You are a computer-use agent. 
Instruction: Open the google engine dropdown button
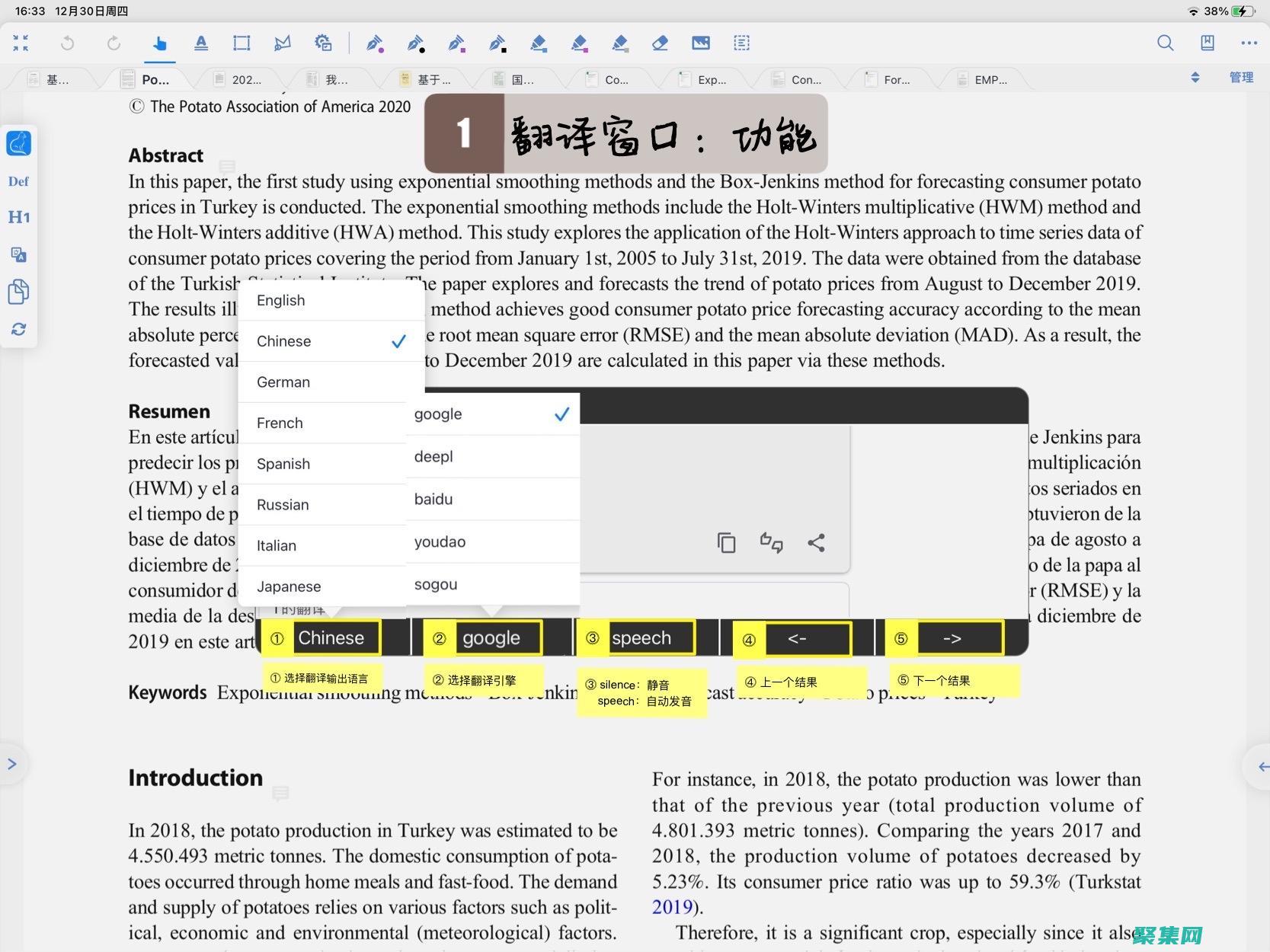tap(491, 638)
